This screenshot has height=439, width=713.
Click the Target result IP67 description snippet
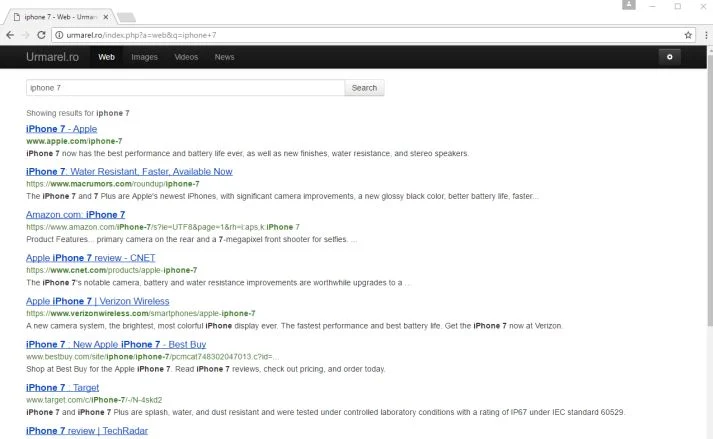[x=326, y=412]
